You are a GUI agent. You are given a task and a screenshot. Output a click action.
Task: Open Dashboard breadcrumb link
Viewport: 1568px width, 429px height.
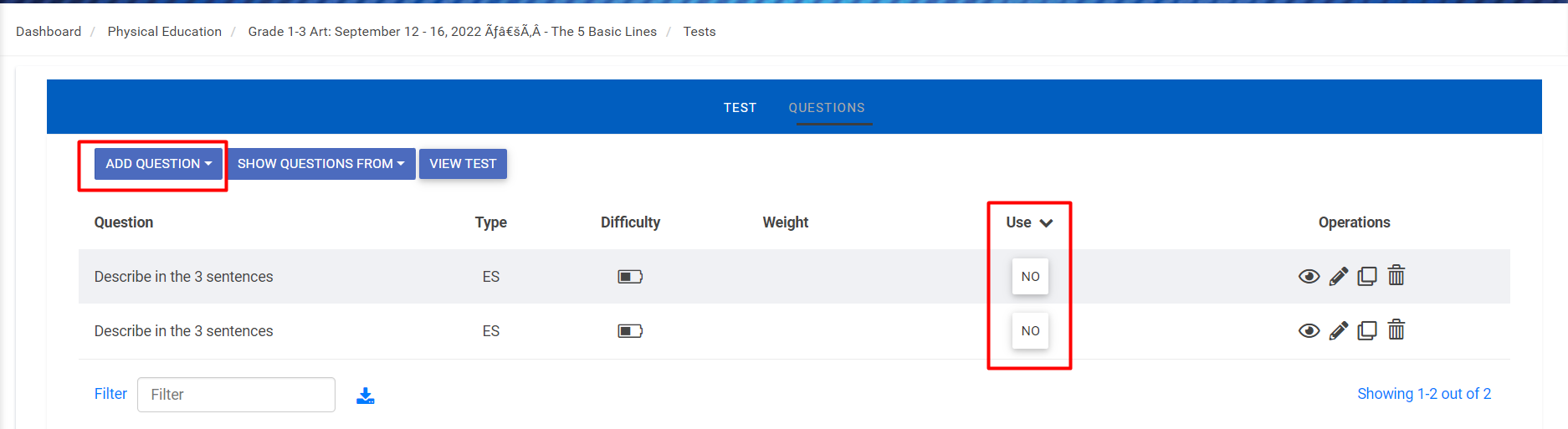[x=49, y=32]
